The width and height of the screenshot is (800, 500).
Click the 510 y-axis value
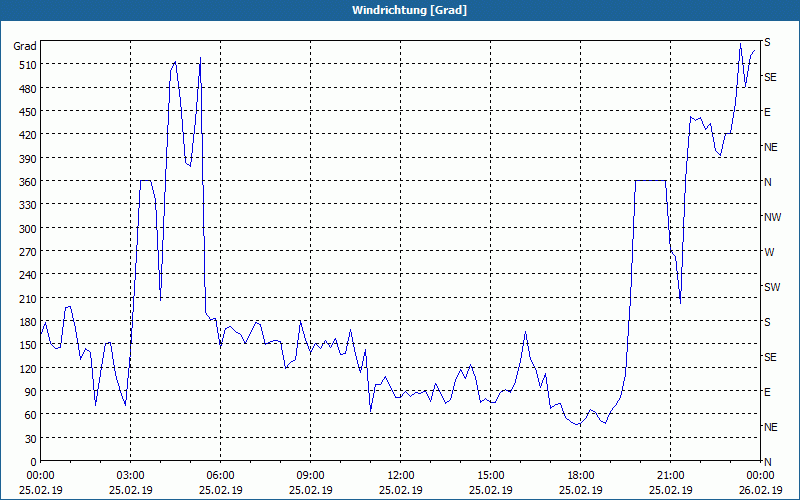pyautogui.click(x=28, y=65)
